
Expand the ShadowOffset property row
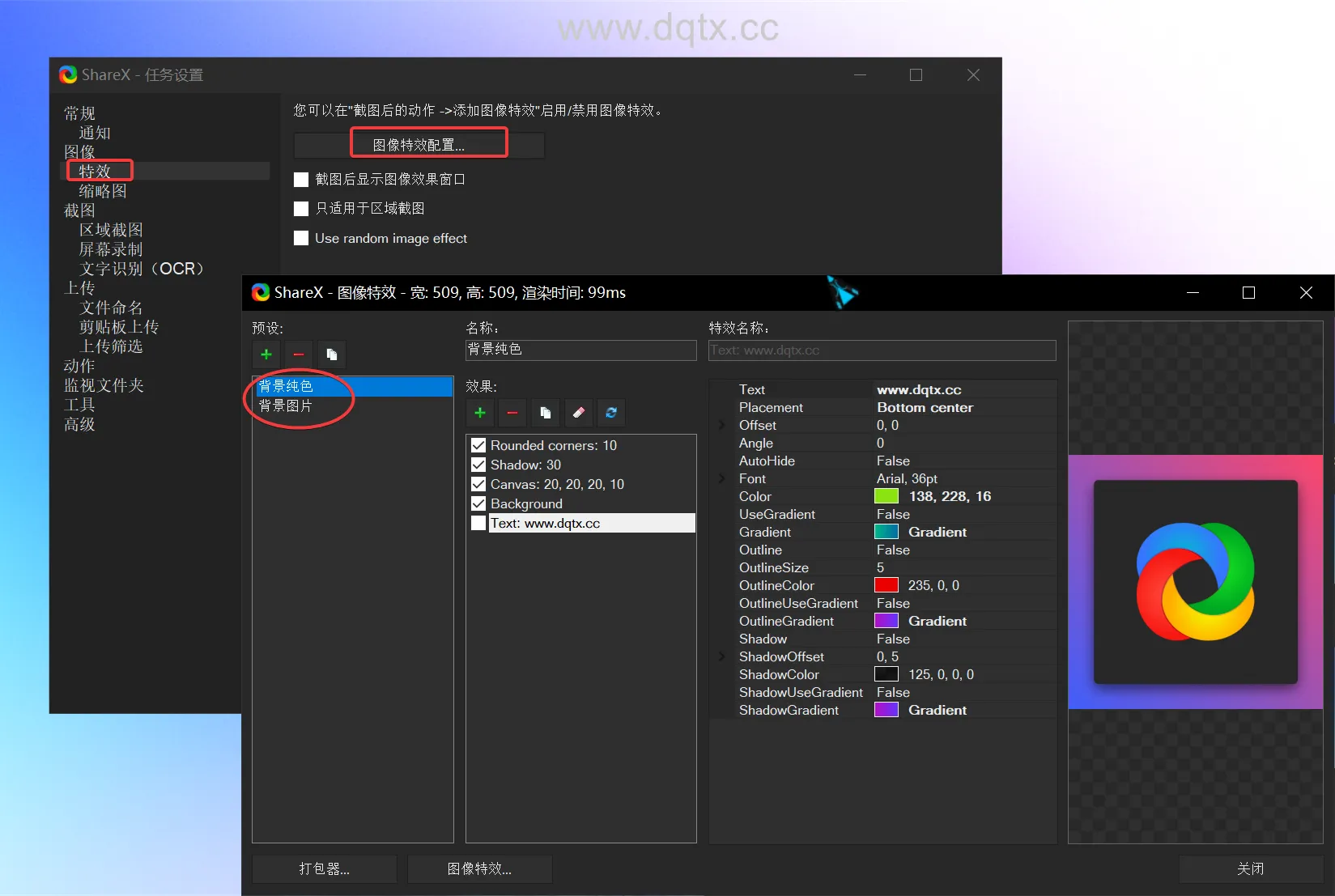(x=722, y=656)
